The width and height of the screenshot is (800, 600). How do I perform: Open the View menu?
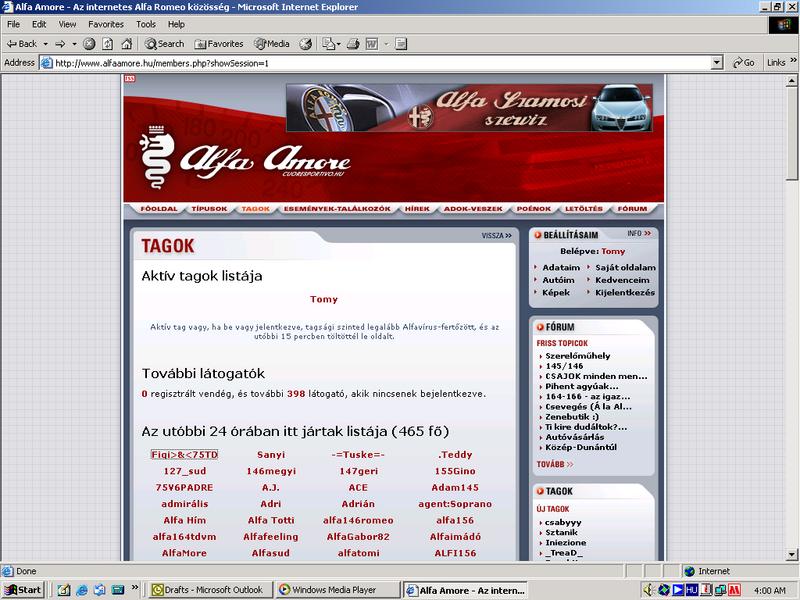tap(67, 24)
